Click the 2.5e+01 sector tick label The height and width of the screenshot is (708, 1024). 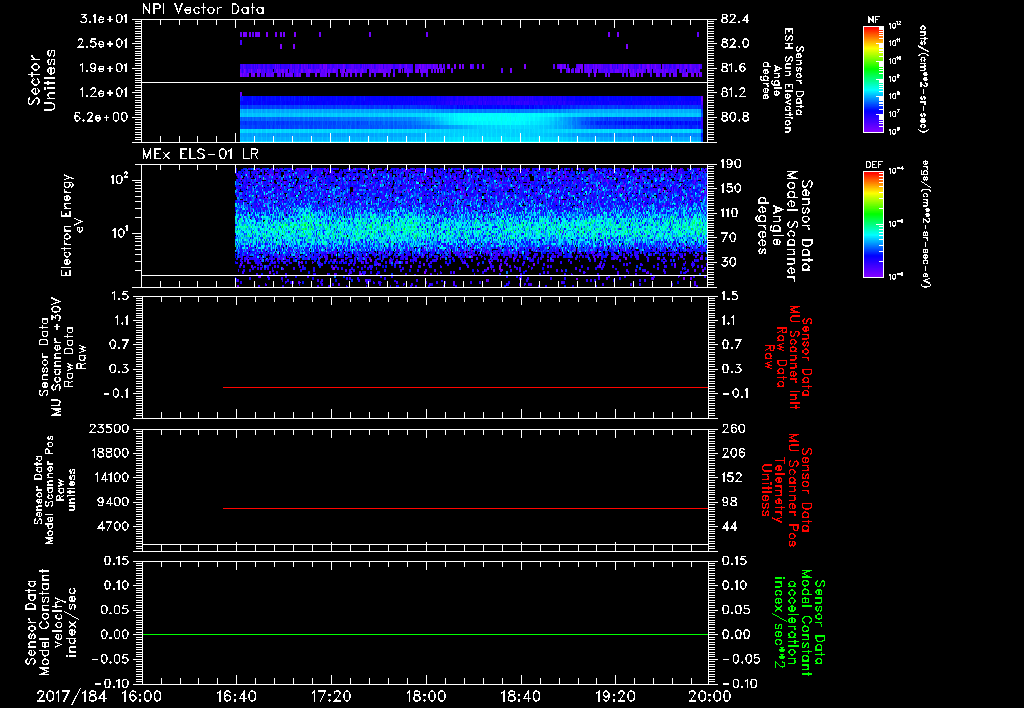tap(104, 43)
